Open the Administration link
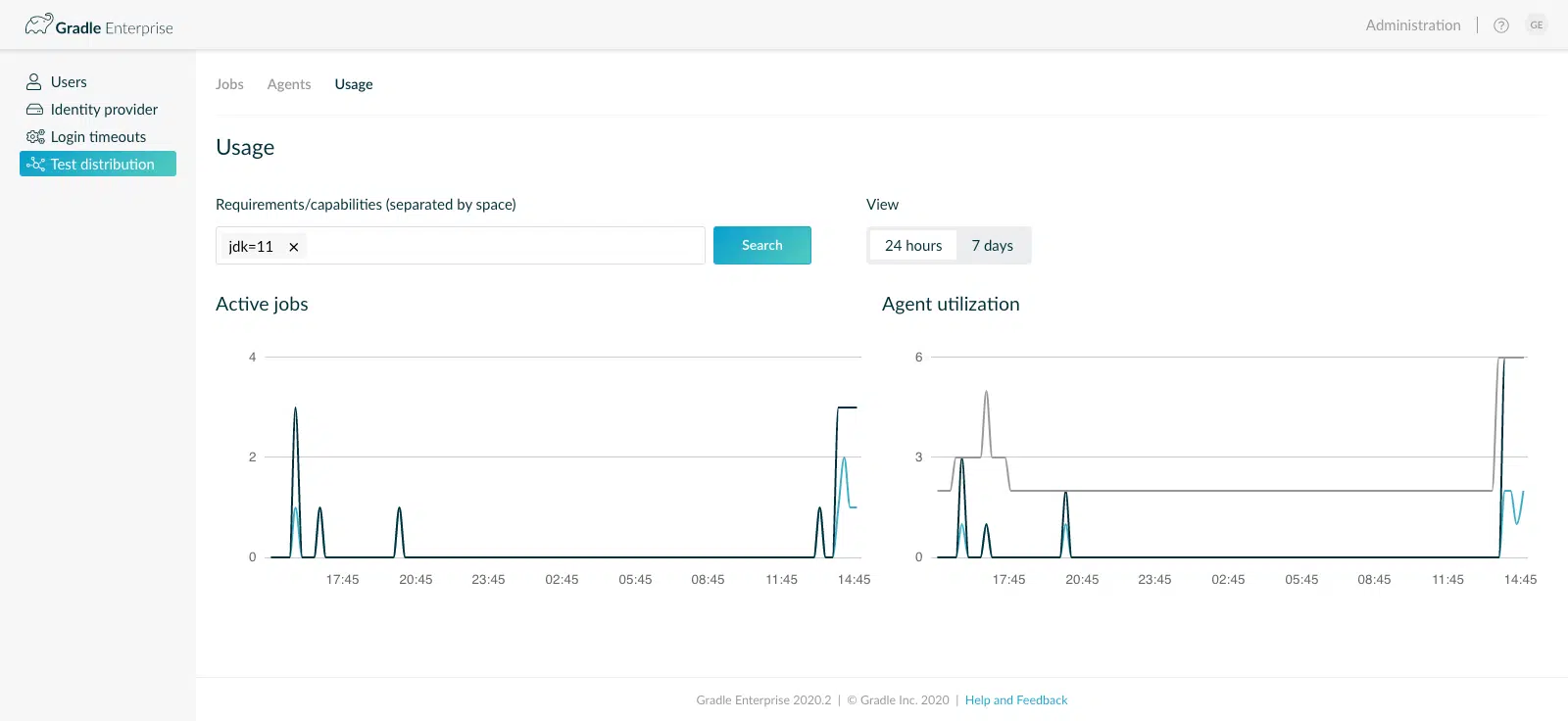The height and width of the screenshot is (721, 1568). pos(1413,25)
